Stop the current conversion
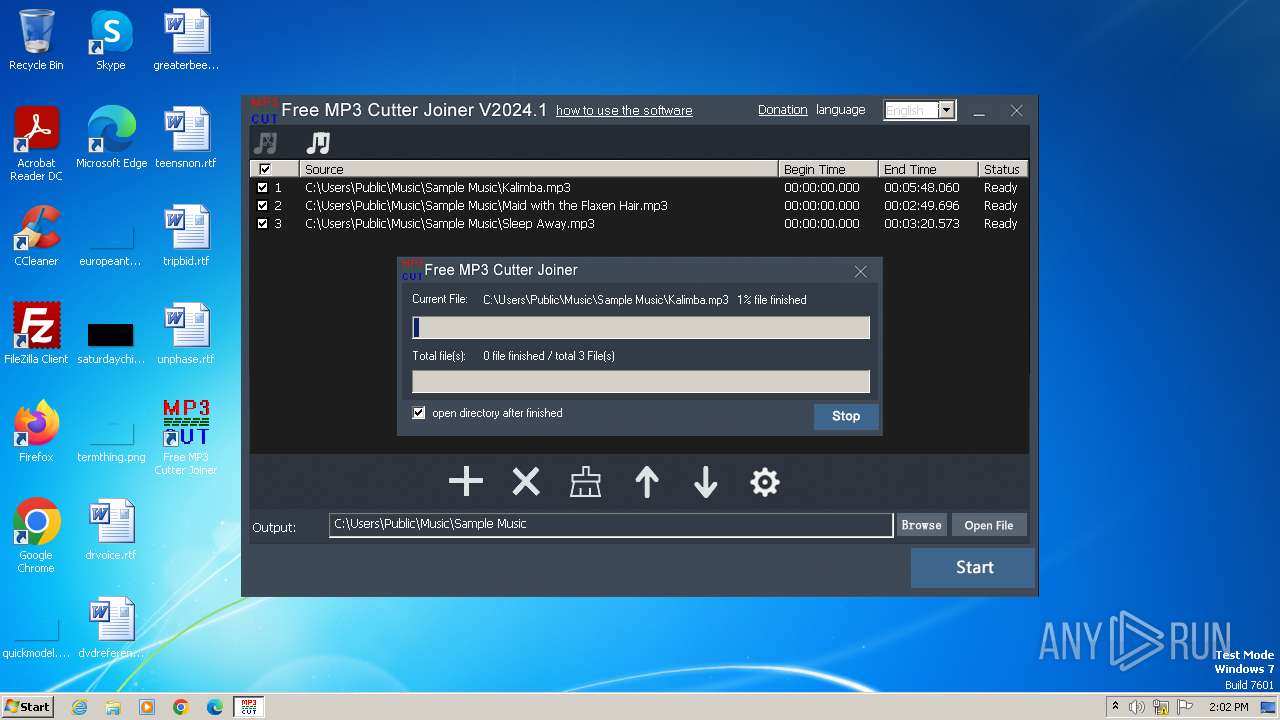The width and height of the screenshot is (1280, 720). click(x=846, y=416)
